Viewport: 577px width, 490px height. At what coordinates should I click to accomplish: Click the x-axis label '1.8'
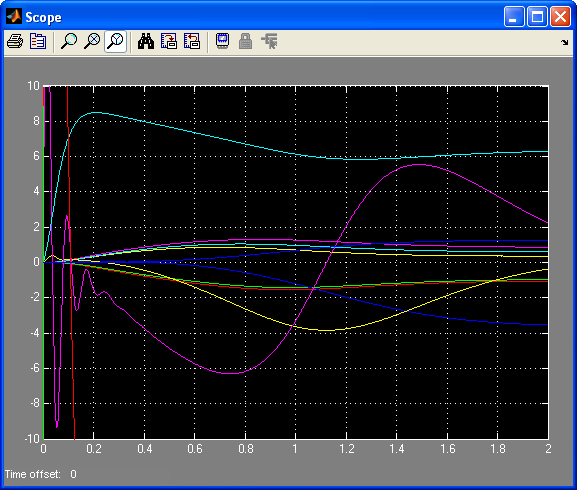[498, 449]
